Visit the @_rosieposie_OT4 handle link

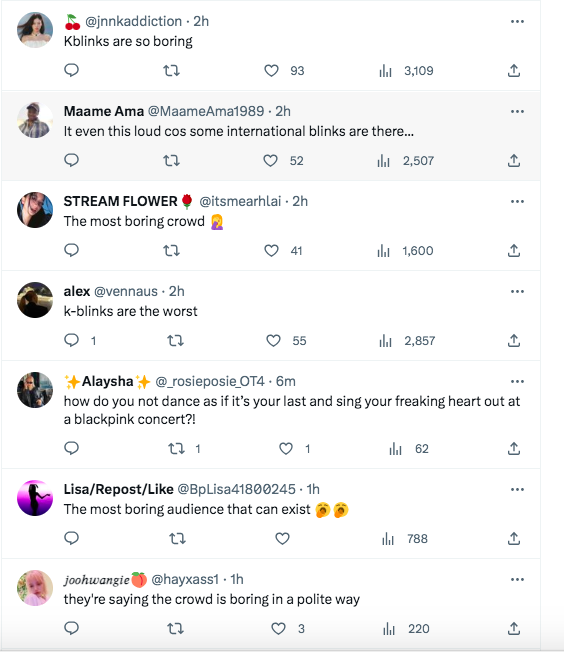click(210, 381)
